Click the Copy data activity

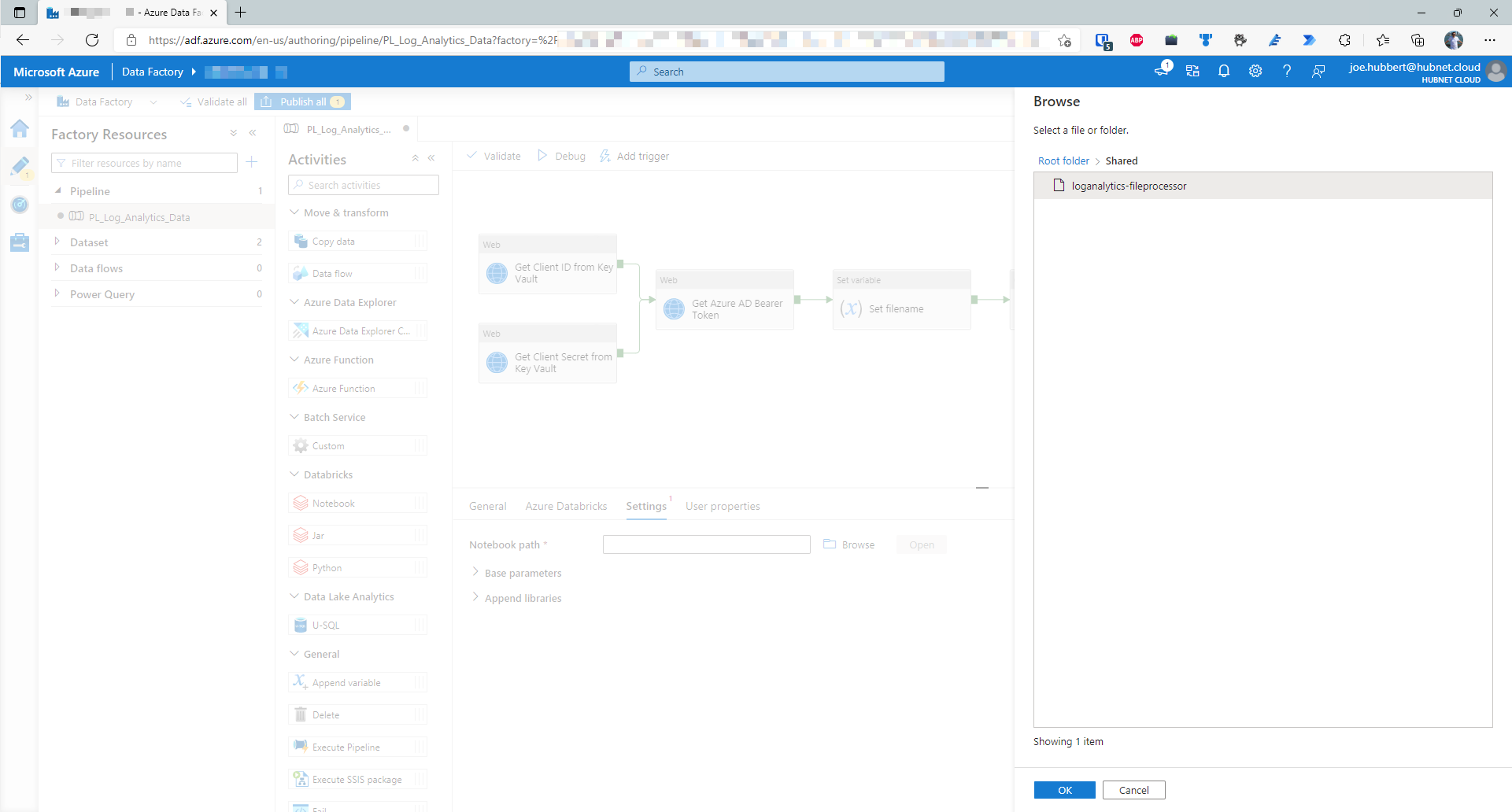pos(358,242)
